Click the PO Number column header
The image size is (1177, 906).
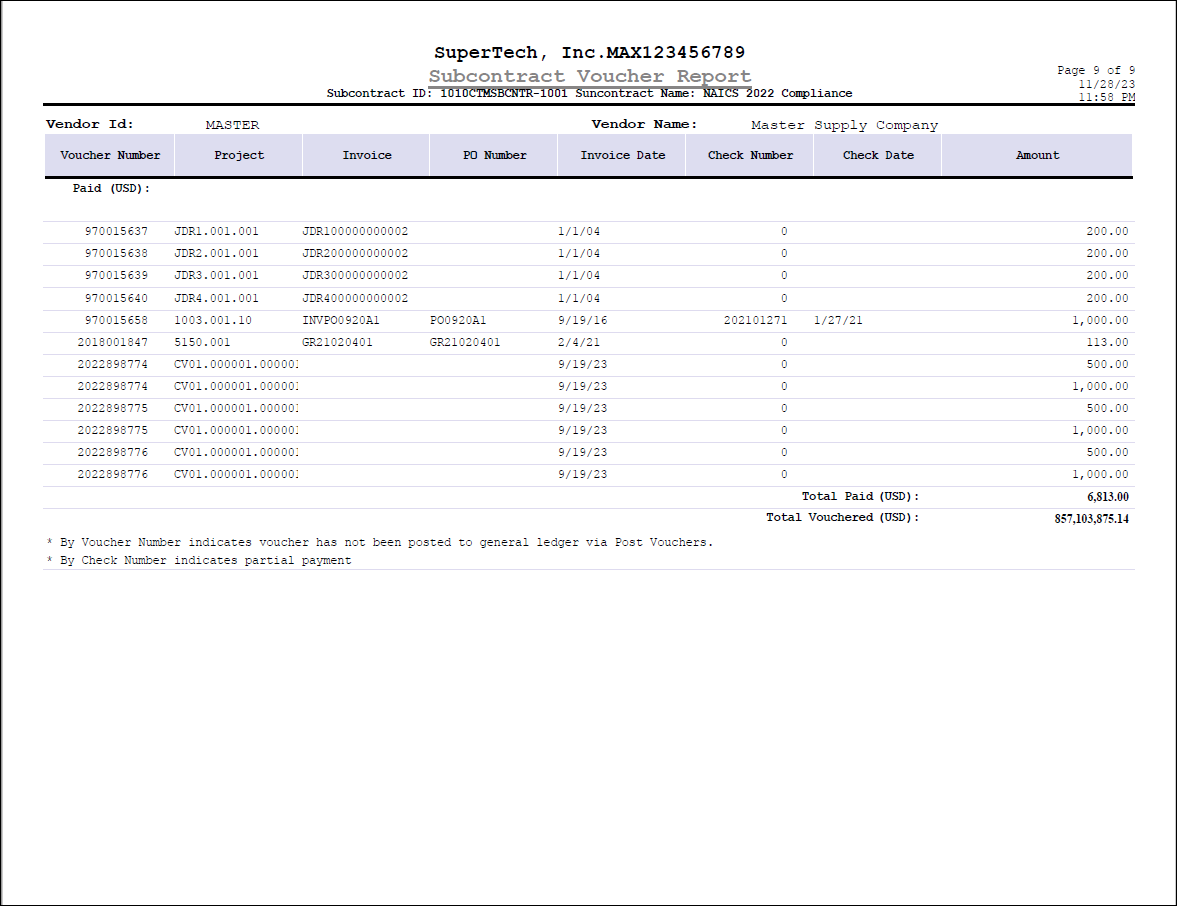[x=494, y=155]
